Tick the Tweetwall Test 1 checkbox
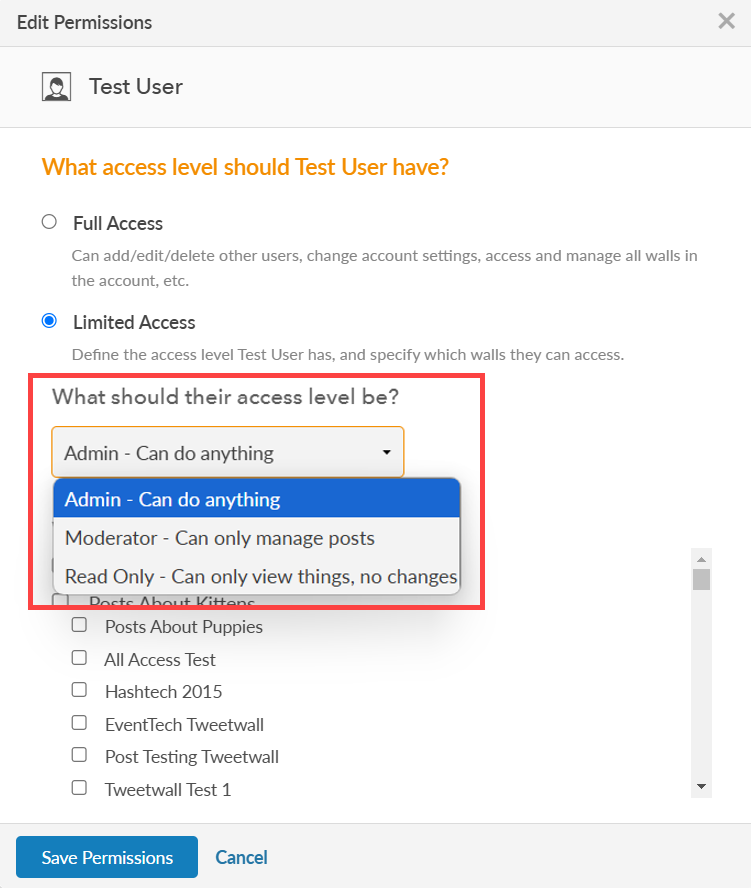Screen dimensions: 751x888 point(79,788)
